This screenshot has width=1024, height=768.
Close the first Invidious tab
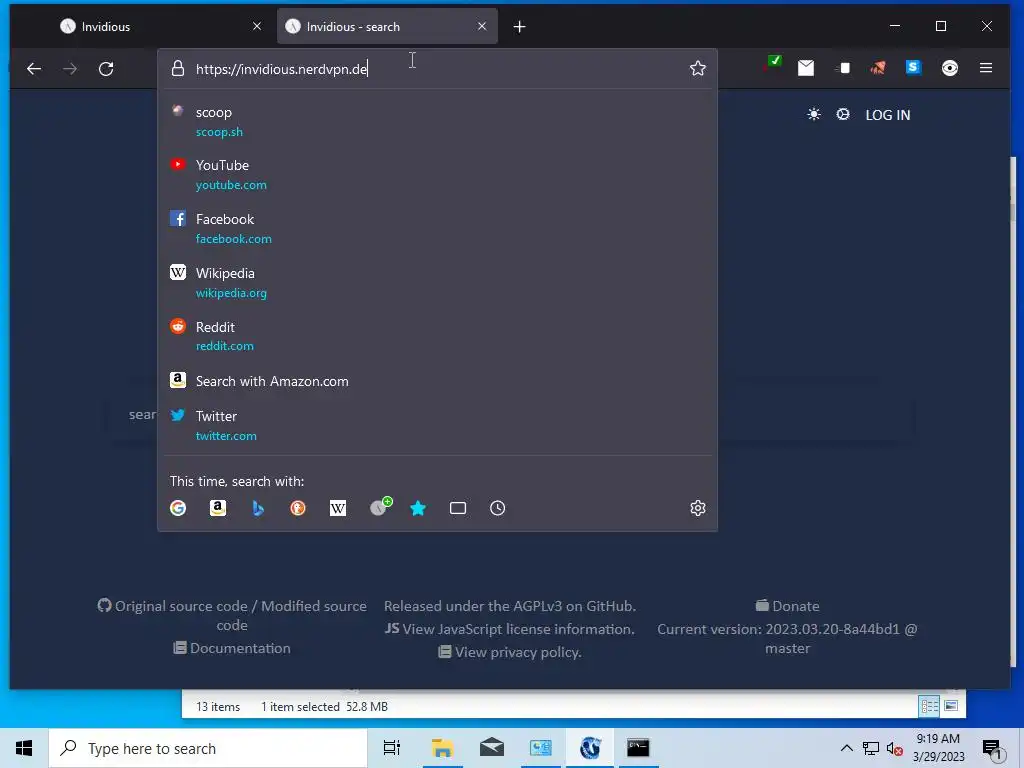coord(257,26)
